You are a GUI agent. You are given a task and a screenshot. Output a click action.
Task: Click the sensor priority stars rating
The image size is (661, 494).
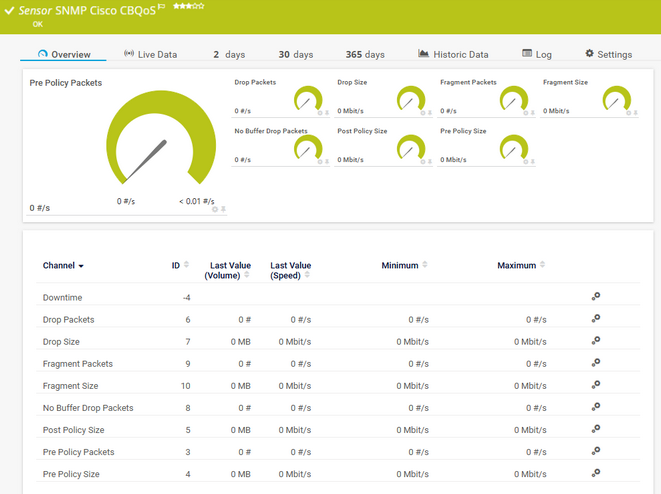[x=188, y=6]
